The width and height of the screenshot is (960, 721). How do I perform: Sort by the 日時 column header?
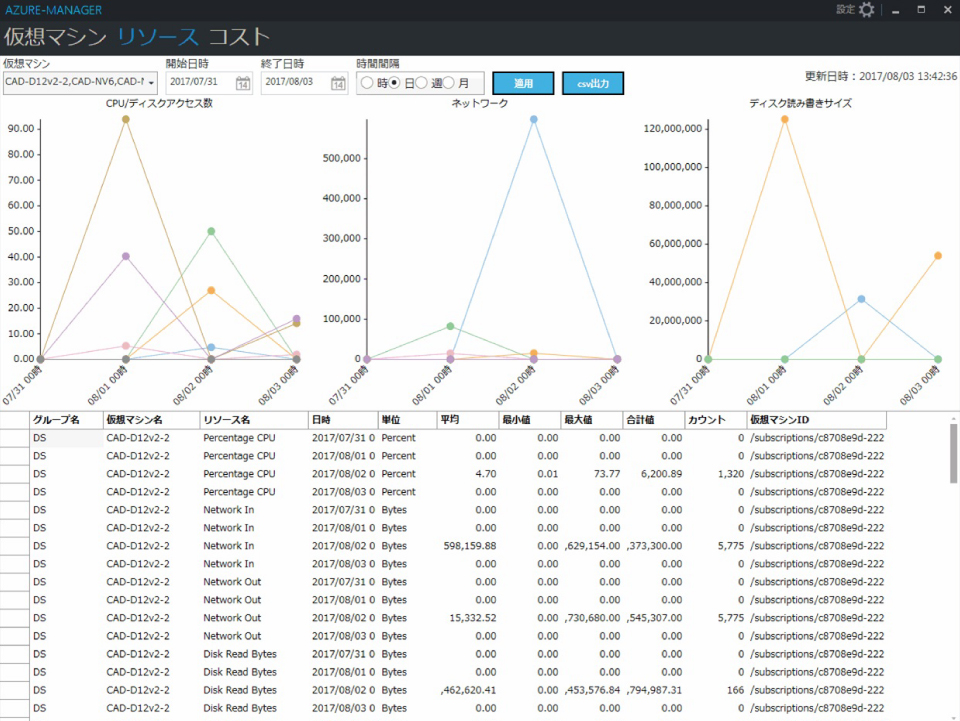(x=343, y=420)
